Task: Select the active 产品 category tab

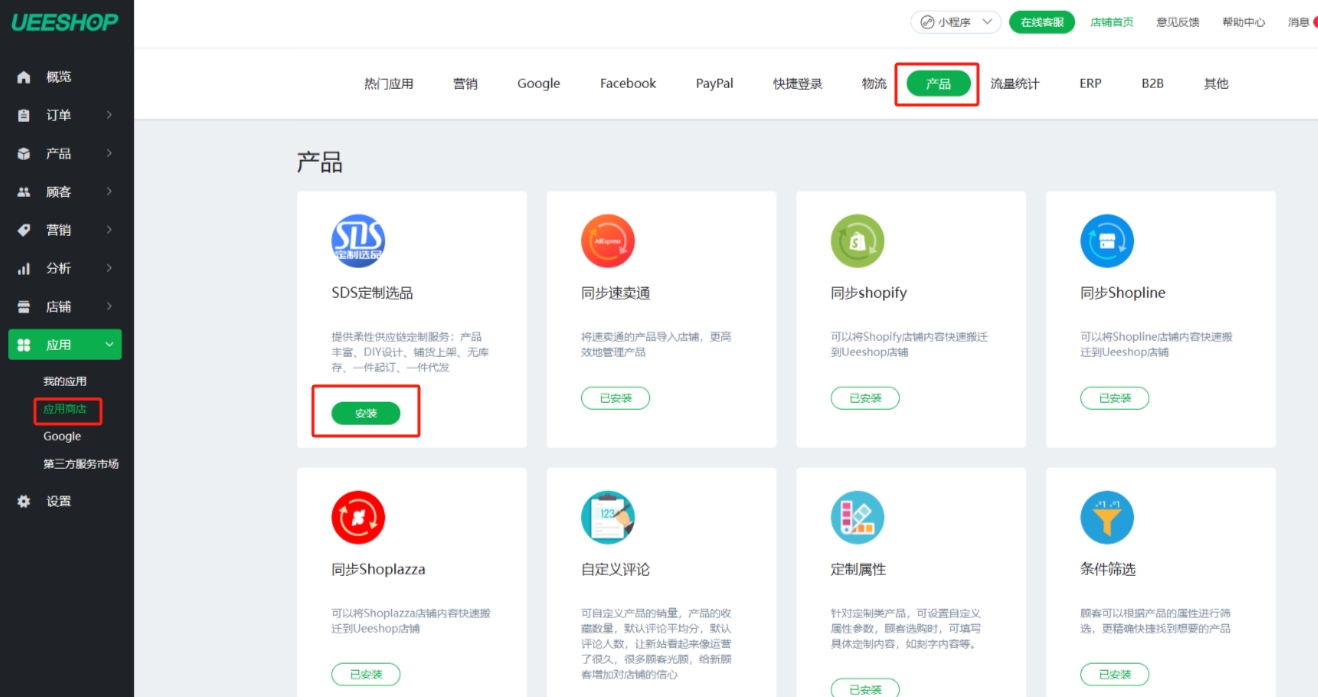Action: point(938,84)
